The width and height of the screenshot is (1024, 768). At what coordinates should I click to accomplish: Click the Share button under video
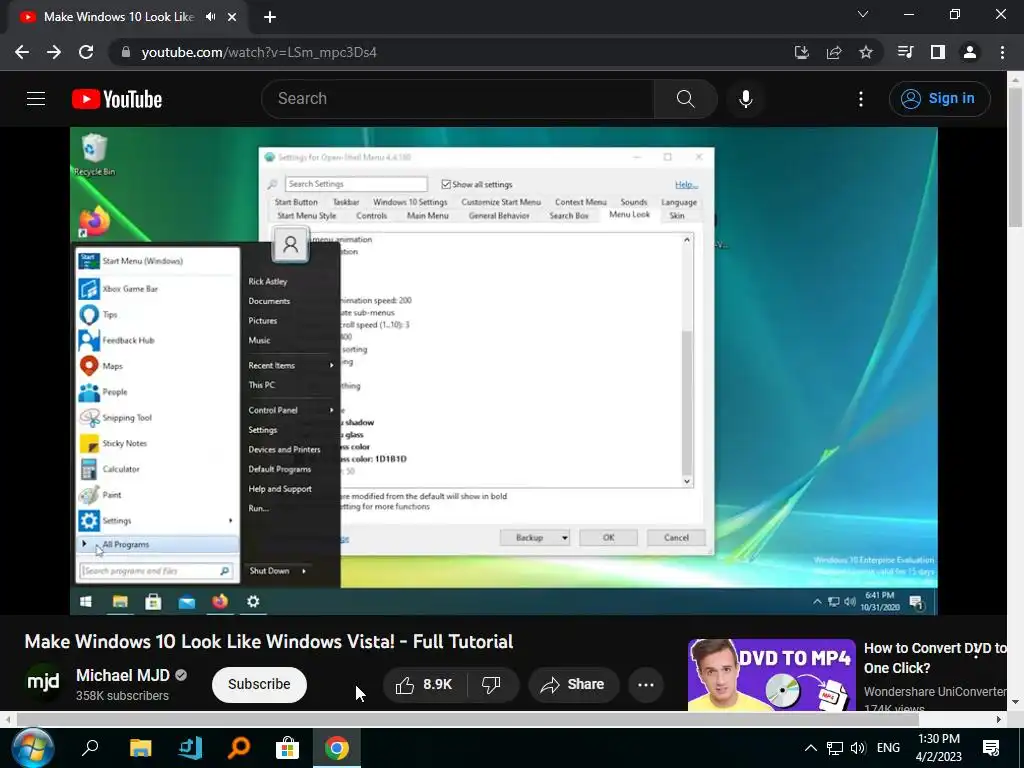point(573,684)
